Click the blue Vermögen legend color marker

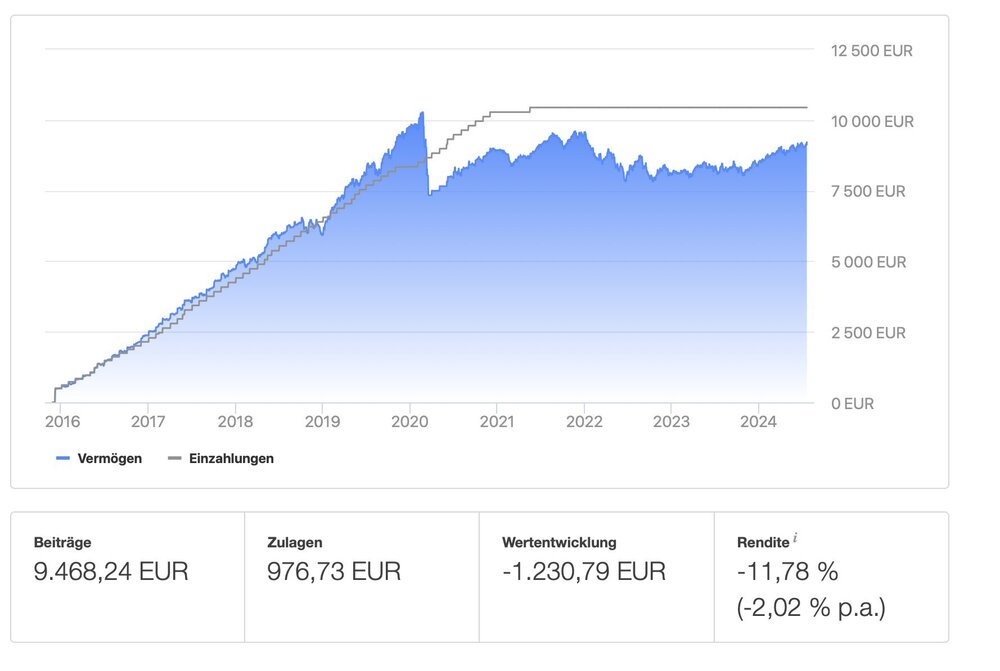click(x=62, y=459)
